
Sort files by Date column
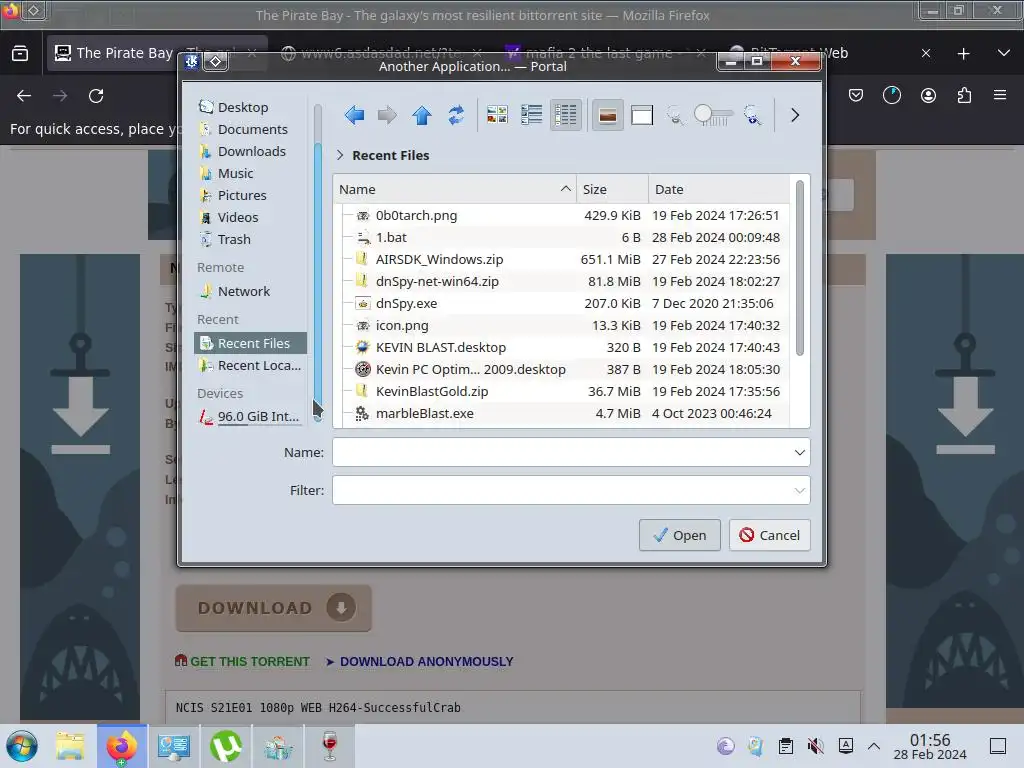(718, 189)
